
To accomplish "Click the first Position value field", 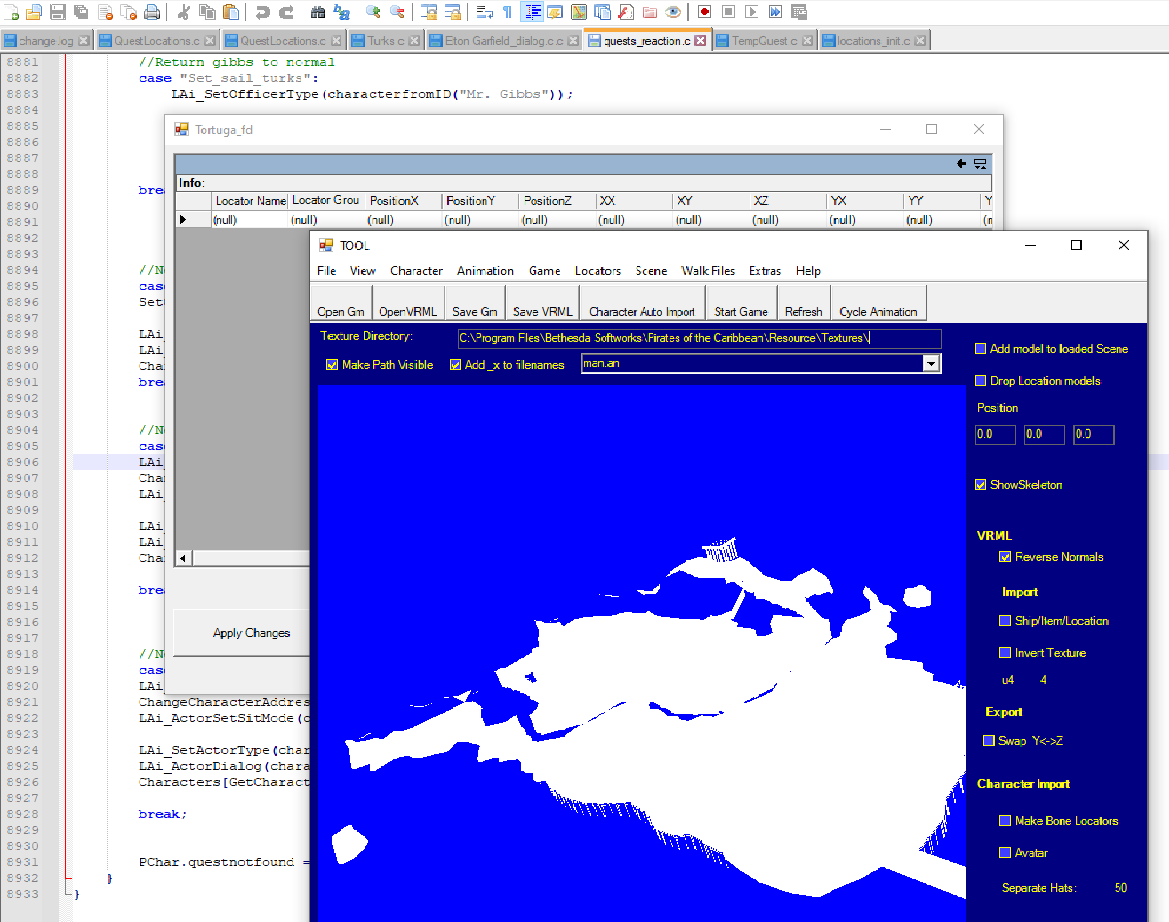I will (995, 434).
